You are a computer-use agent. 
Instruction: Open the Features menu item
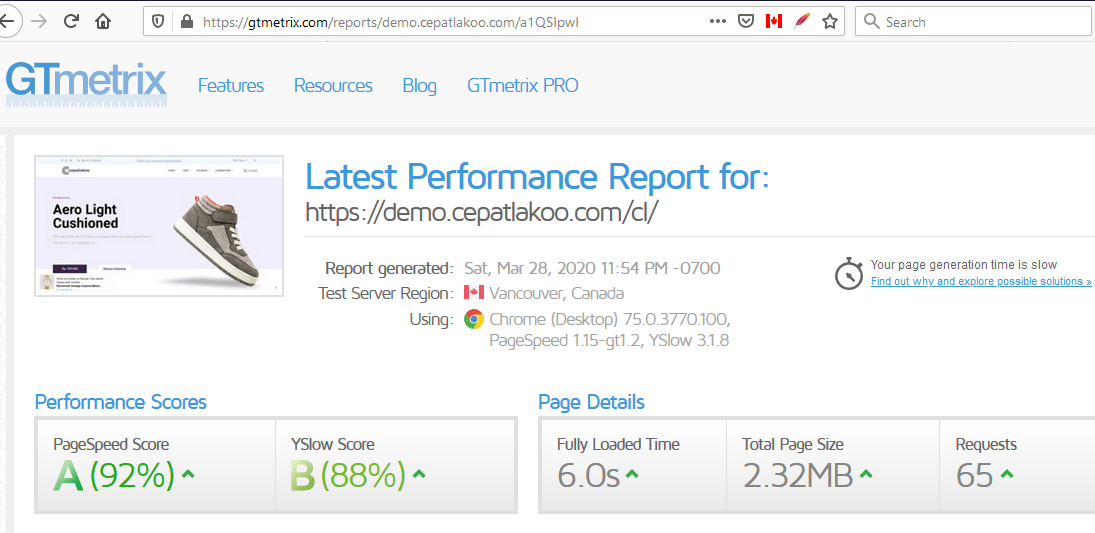coord(231,86)
